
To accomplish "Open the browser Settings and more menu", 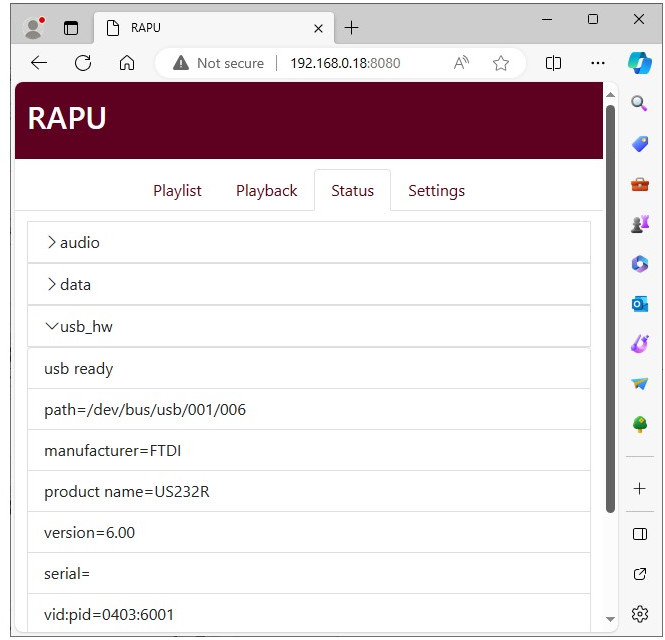I will coord(598,63).
